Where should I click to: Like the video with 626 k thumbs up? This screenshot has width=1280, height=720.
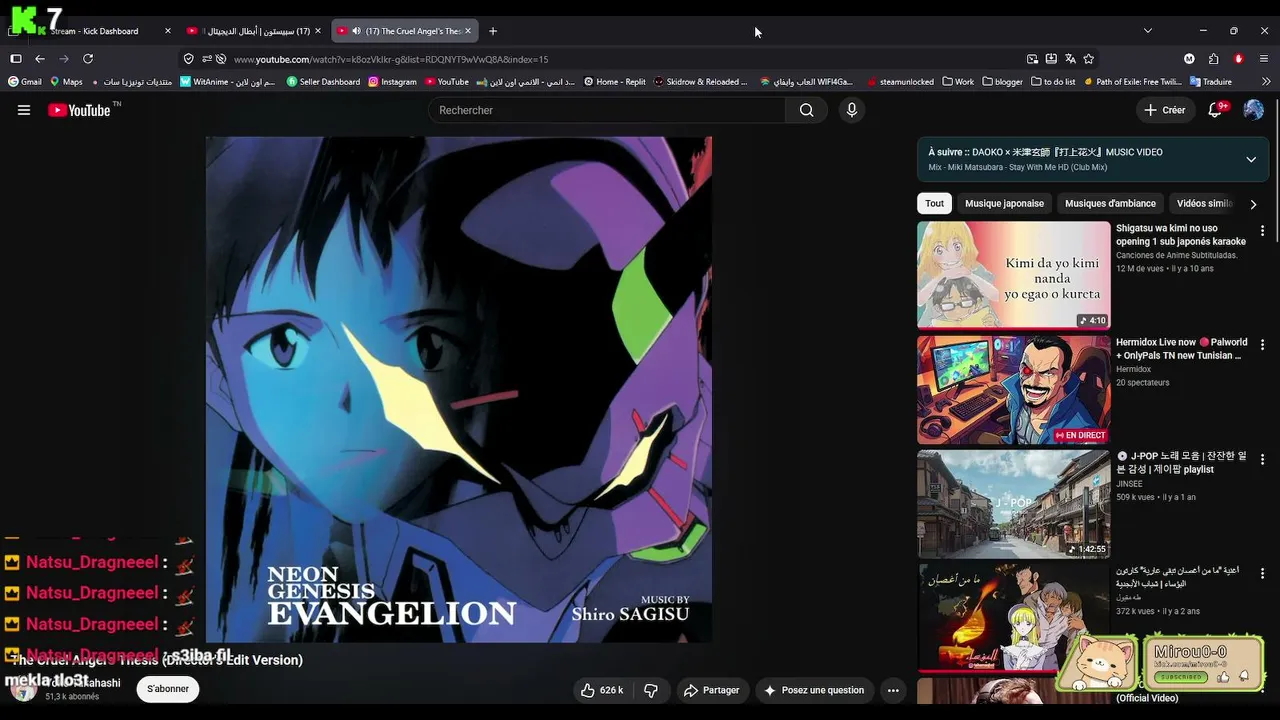[602, 690]
